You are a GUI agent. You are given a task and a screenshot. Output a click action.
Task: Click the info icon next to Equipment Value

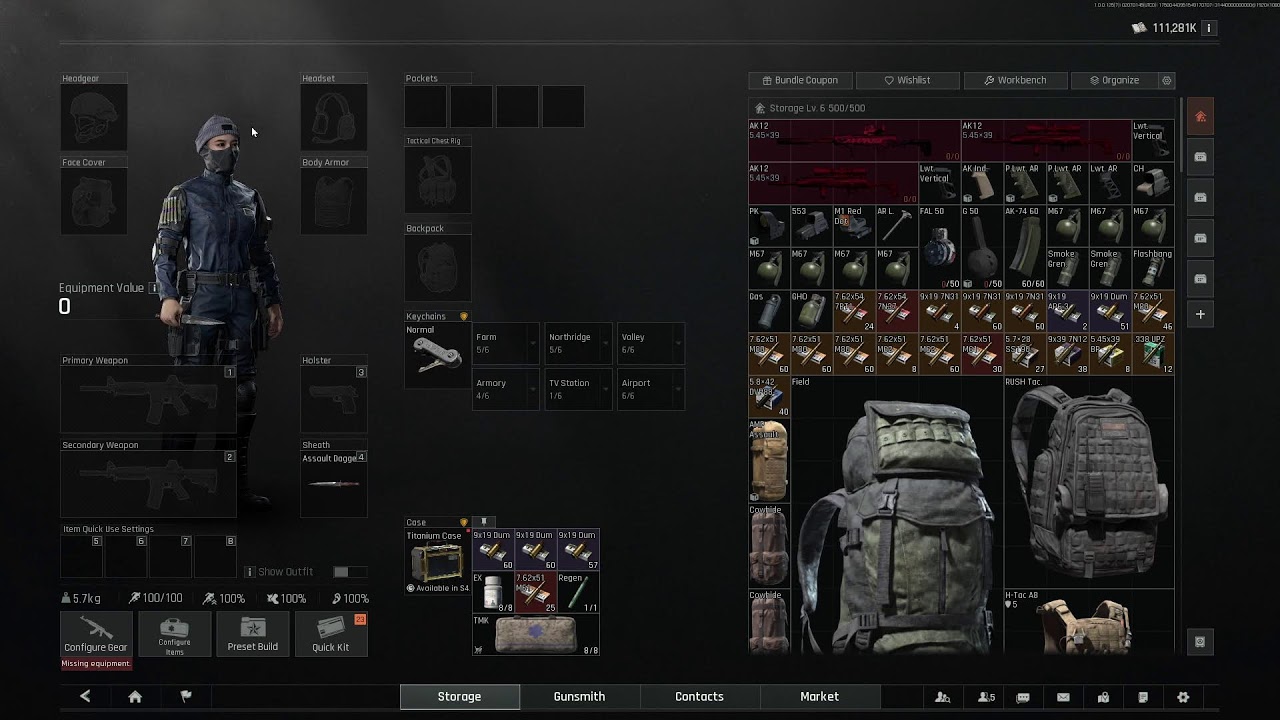pos(153,288)
